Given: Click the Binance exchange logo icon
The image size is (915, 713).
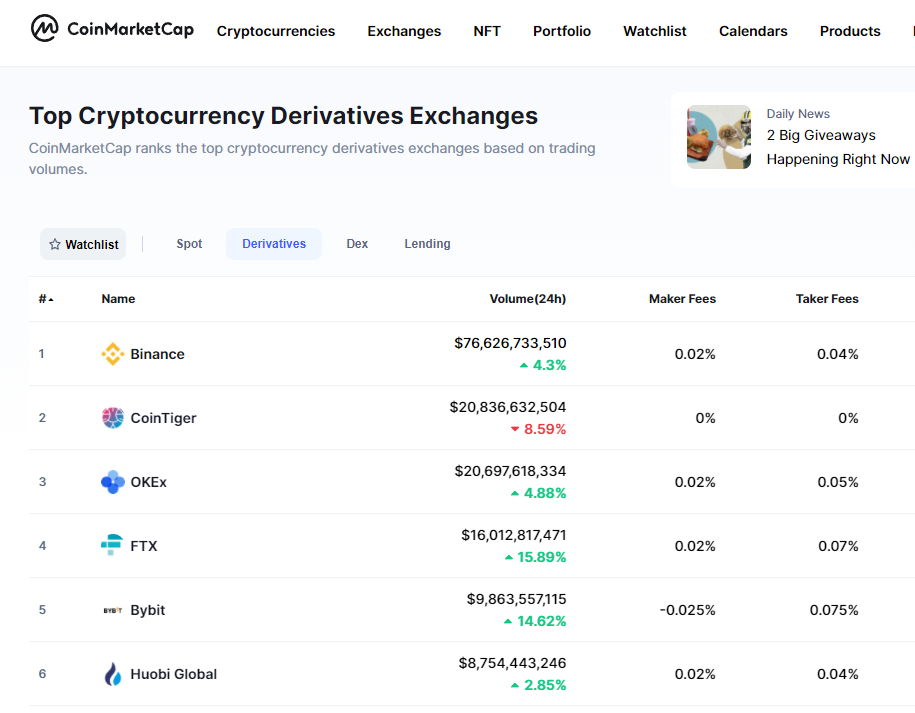Looking at the screenshot, I should (x=113, y=354).
